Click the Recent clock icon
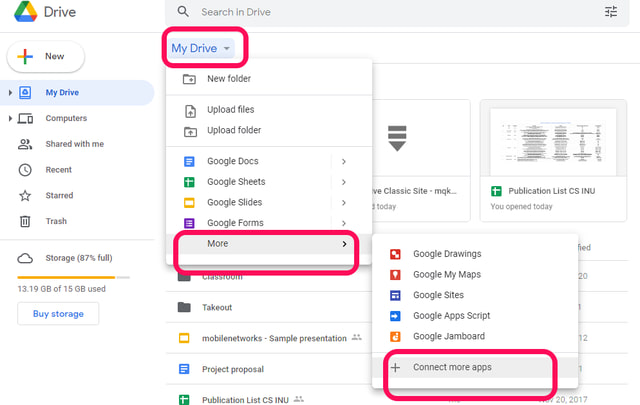Screen dimensions: 640x405 coord(25,170)
